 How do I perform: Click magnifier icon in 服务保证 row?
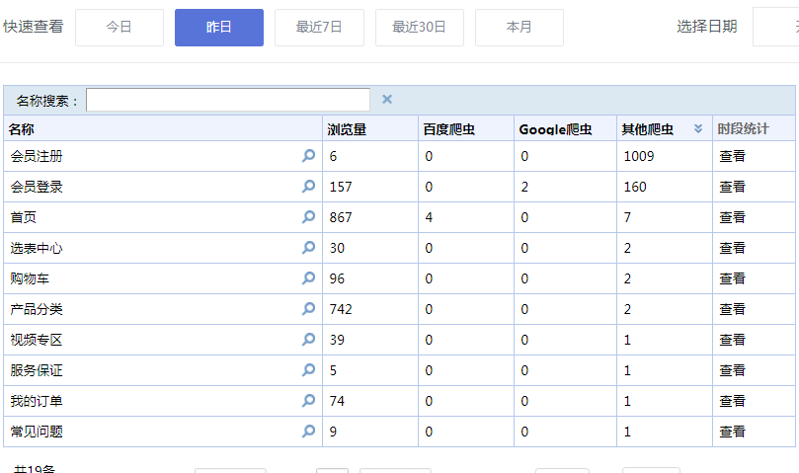pos(308,370)
